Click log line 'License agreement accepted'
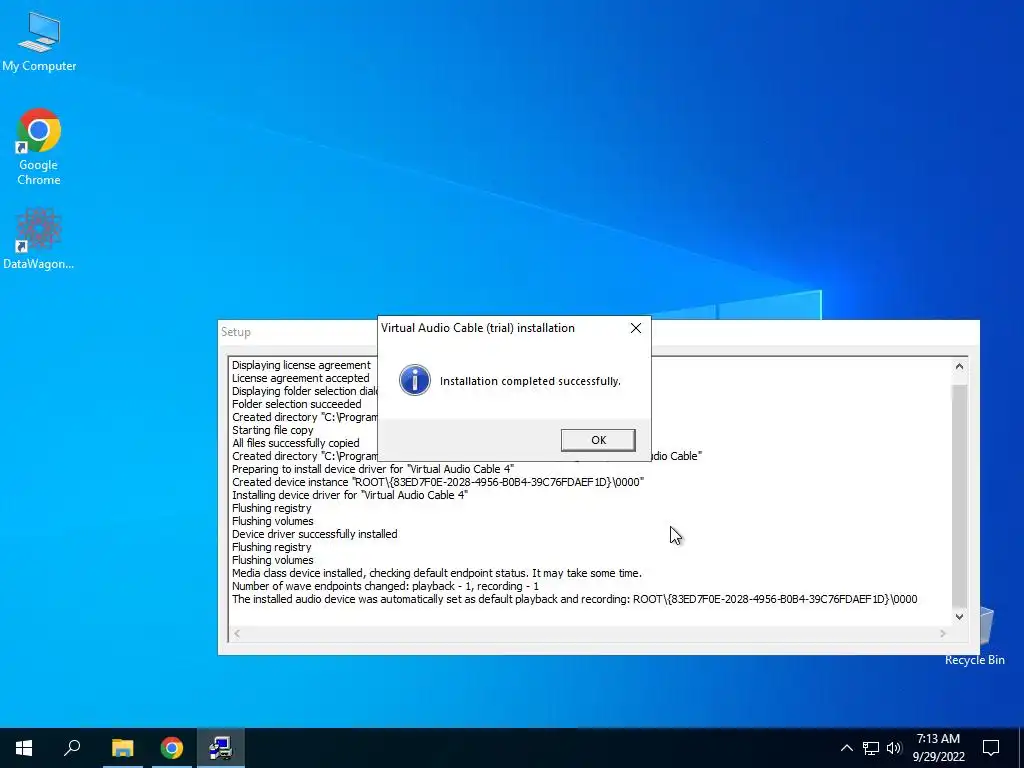Viewport: 1024px width, 768px height. pyautogui.click(x=300, y=378)
